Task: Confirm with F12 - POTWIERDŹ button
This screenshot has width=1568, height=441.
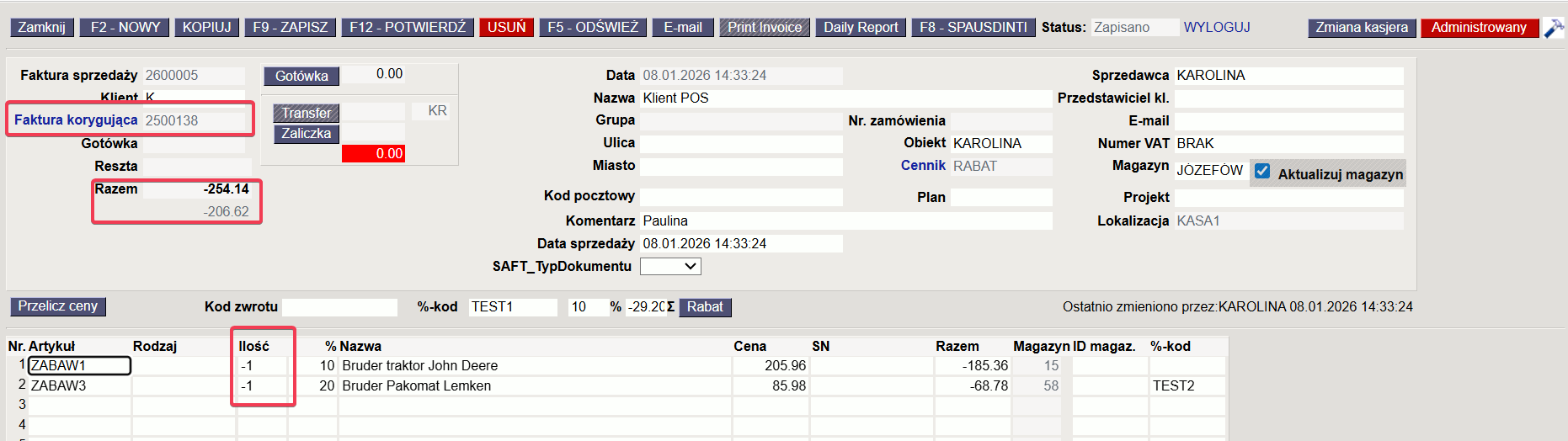Action: coord(408,28)
